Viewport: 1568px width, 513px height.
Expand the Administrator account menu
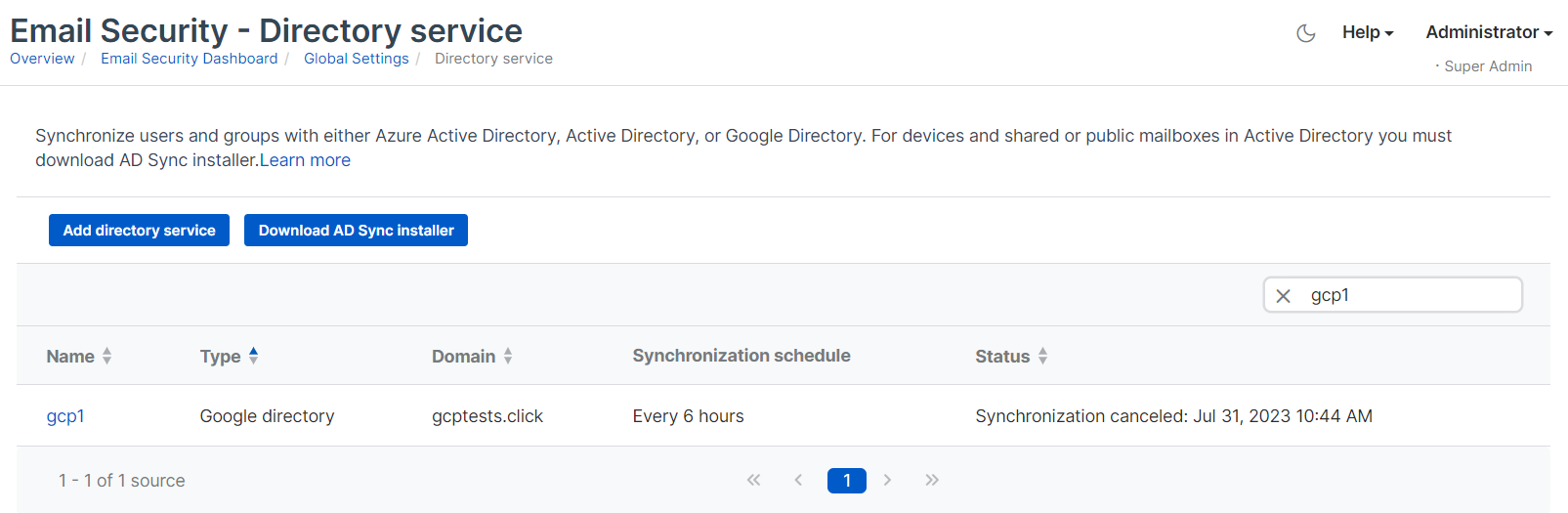(1488, 32)
